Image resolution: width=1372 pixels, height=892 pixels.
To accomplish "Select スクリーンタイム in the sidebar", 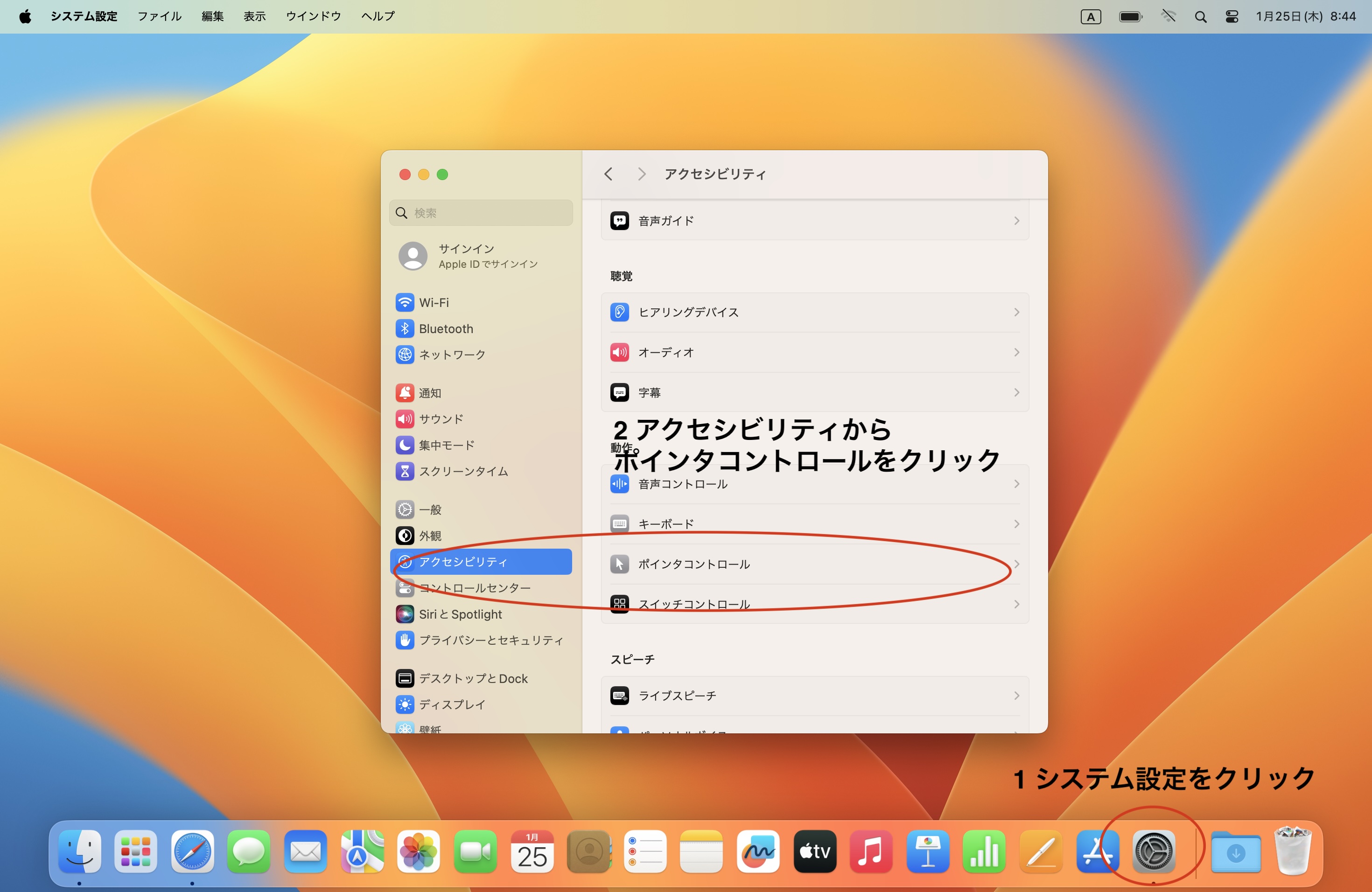I will point(481,471).
